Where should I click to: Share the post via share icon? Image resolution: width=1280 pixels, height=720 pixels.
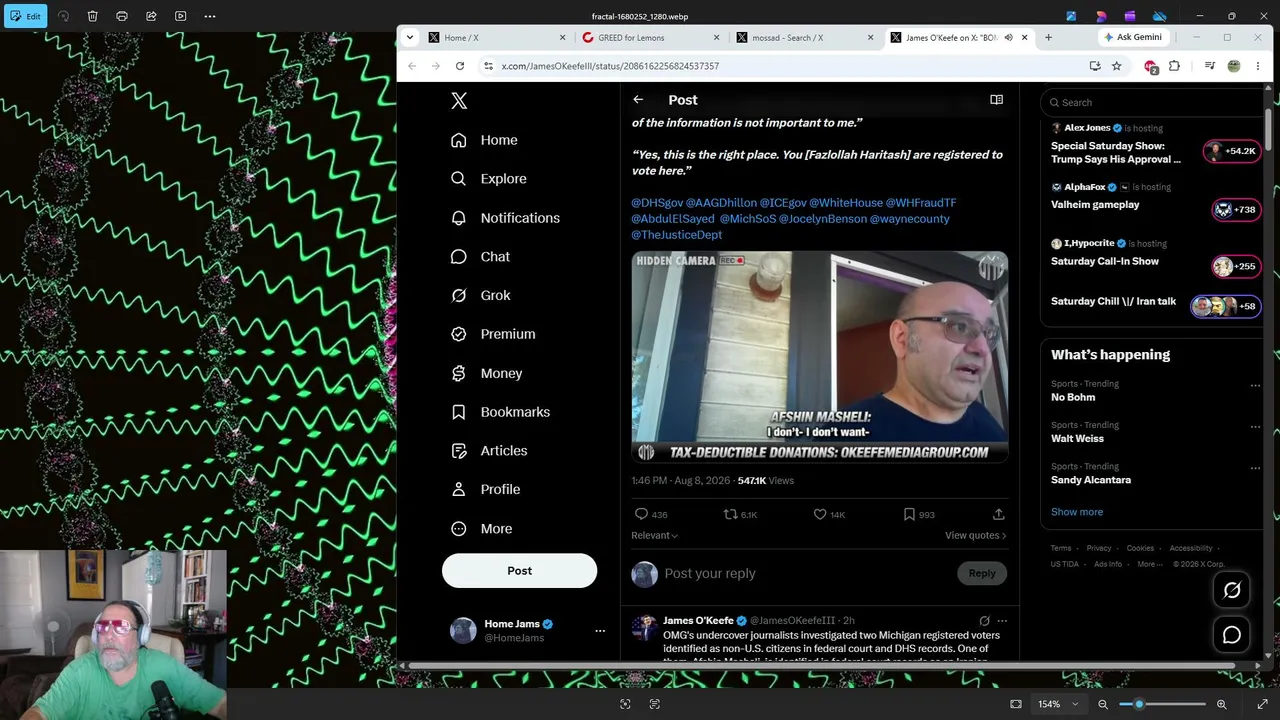[x=998, y=514]
